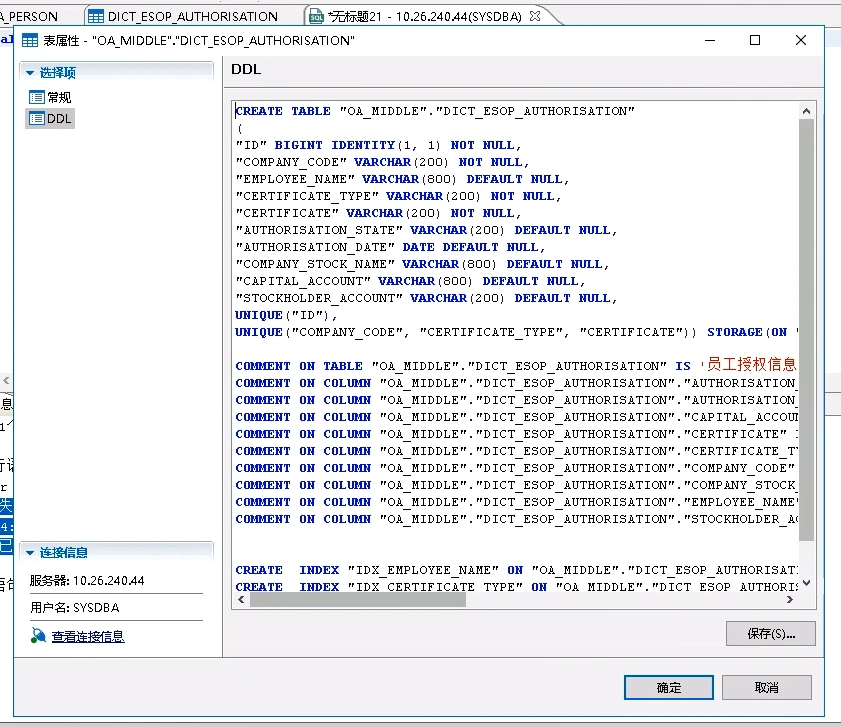
Task: Click the SQL file icon on 无标题21 tab
Action: point(316,16)
